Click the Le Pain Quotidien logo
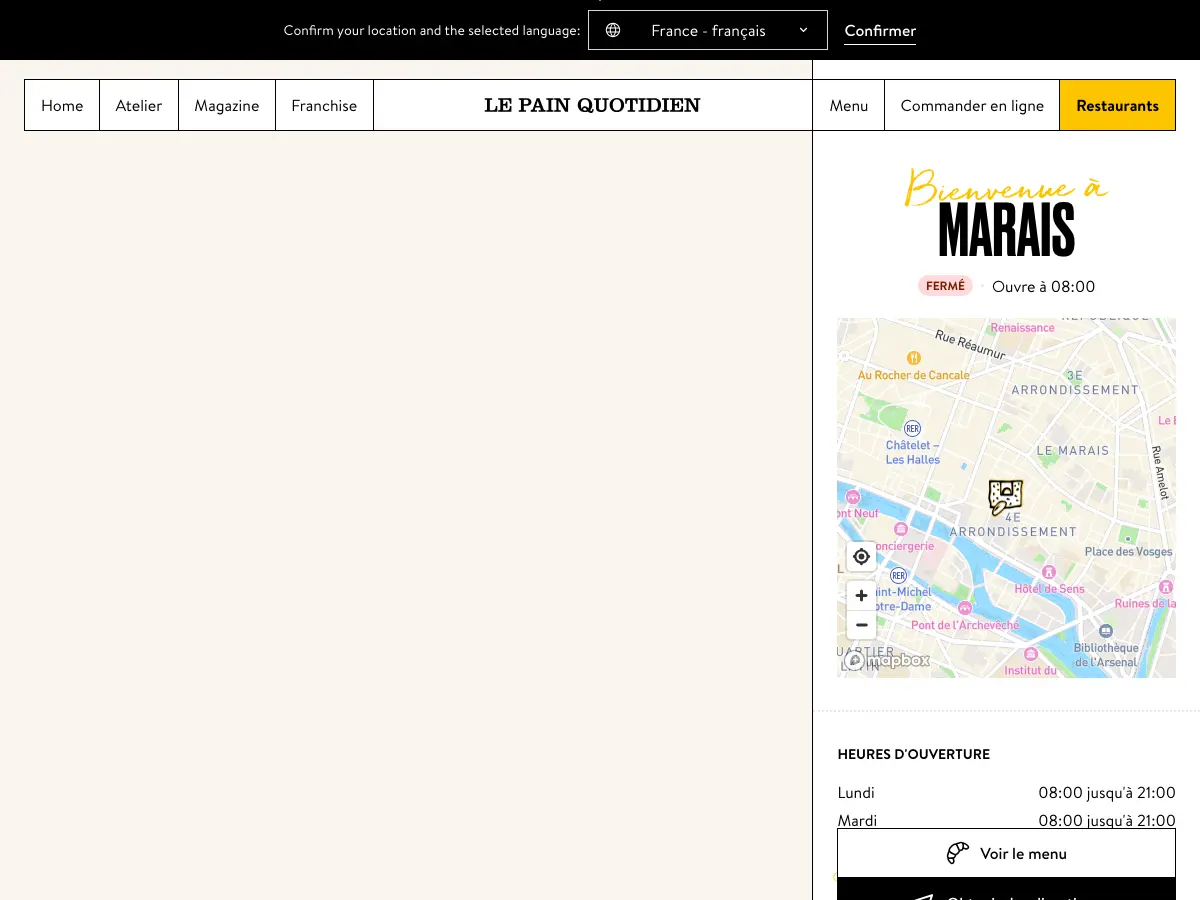Image resolution: width=1200 pixels, height=900 pixels. click(x=592, y=105)
